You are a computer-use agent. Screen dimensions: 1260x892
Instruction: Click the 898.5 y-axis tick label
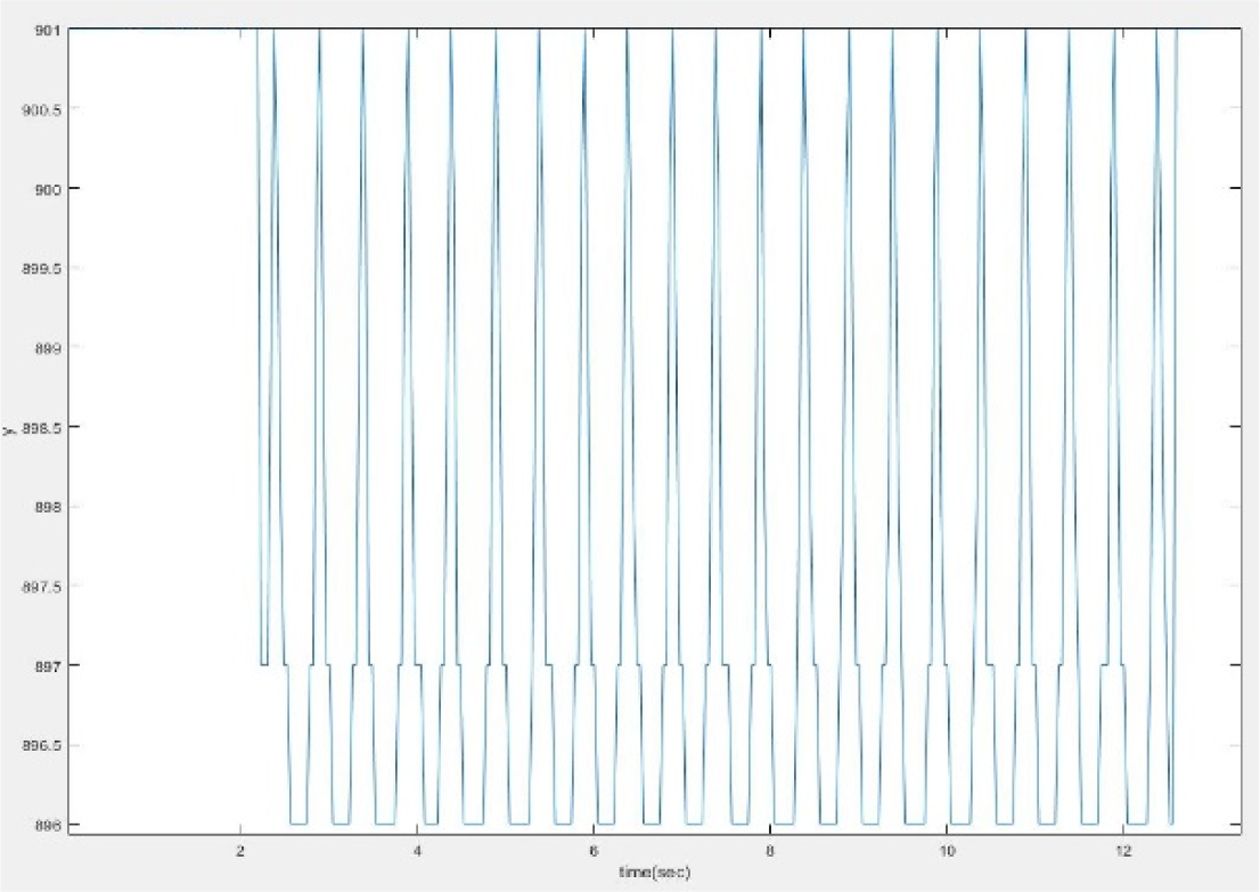click(45, 428)
